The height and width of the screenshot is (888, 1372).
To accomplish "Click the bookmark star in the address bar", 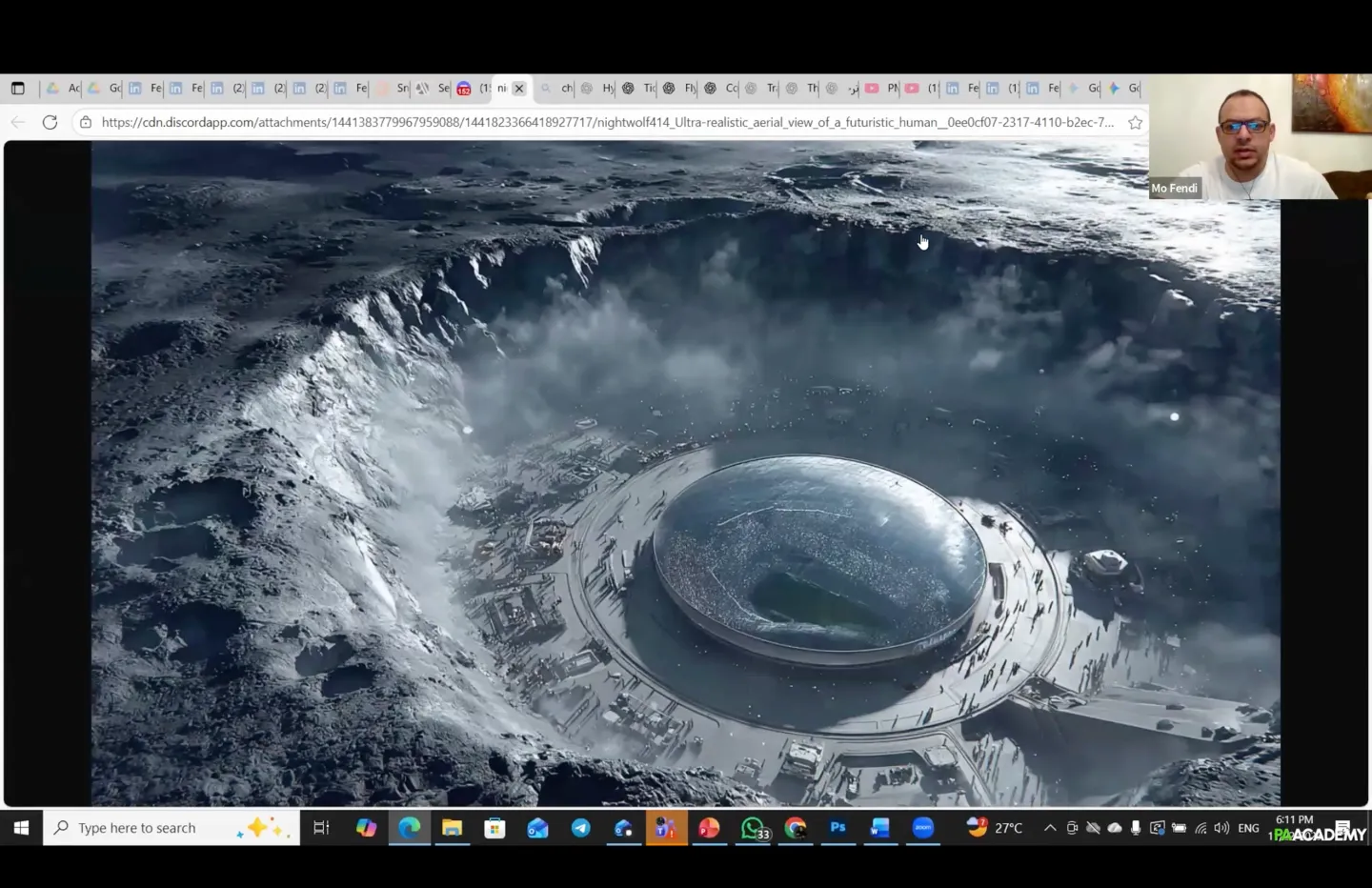I will click(1135, 122).
